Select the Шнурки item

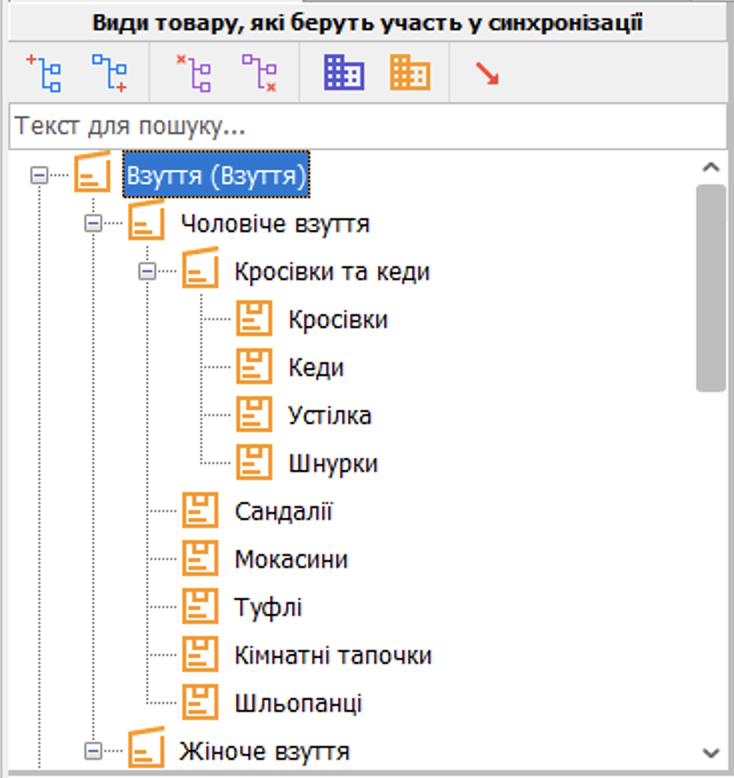point(333,463)
